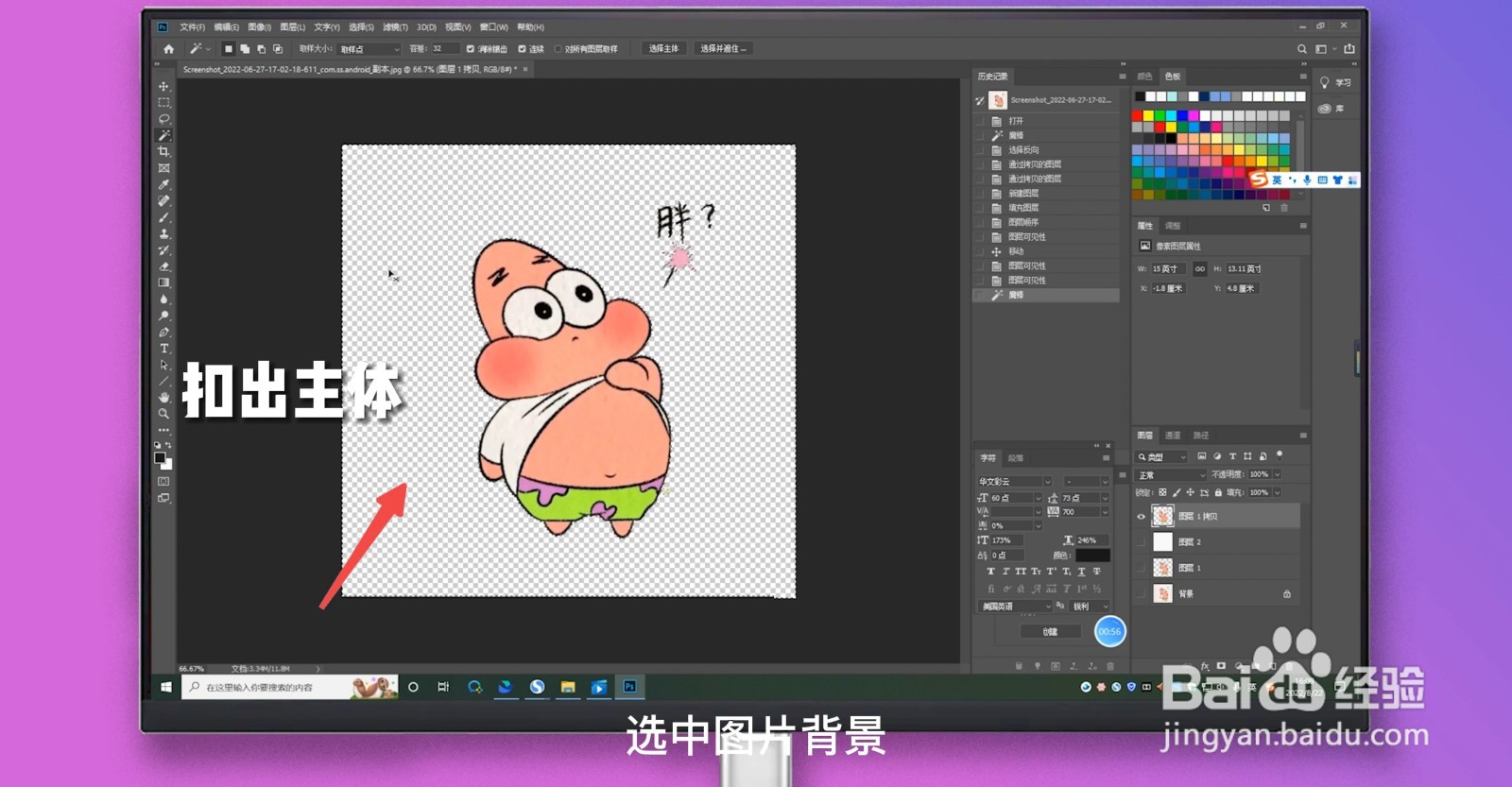Open the 图像(I) menu
The width and height of the screenshot is (1512, 787).
(260, 27)
